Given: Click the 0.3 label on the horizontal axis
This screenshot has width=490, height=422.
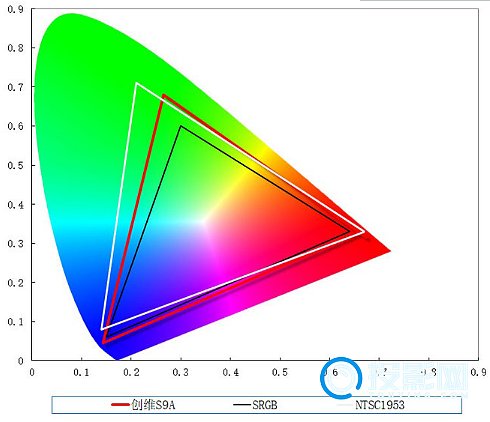Looking at the screenshot, I should (181, 372).
